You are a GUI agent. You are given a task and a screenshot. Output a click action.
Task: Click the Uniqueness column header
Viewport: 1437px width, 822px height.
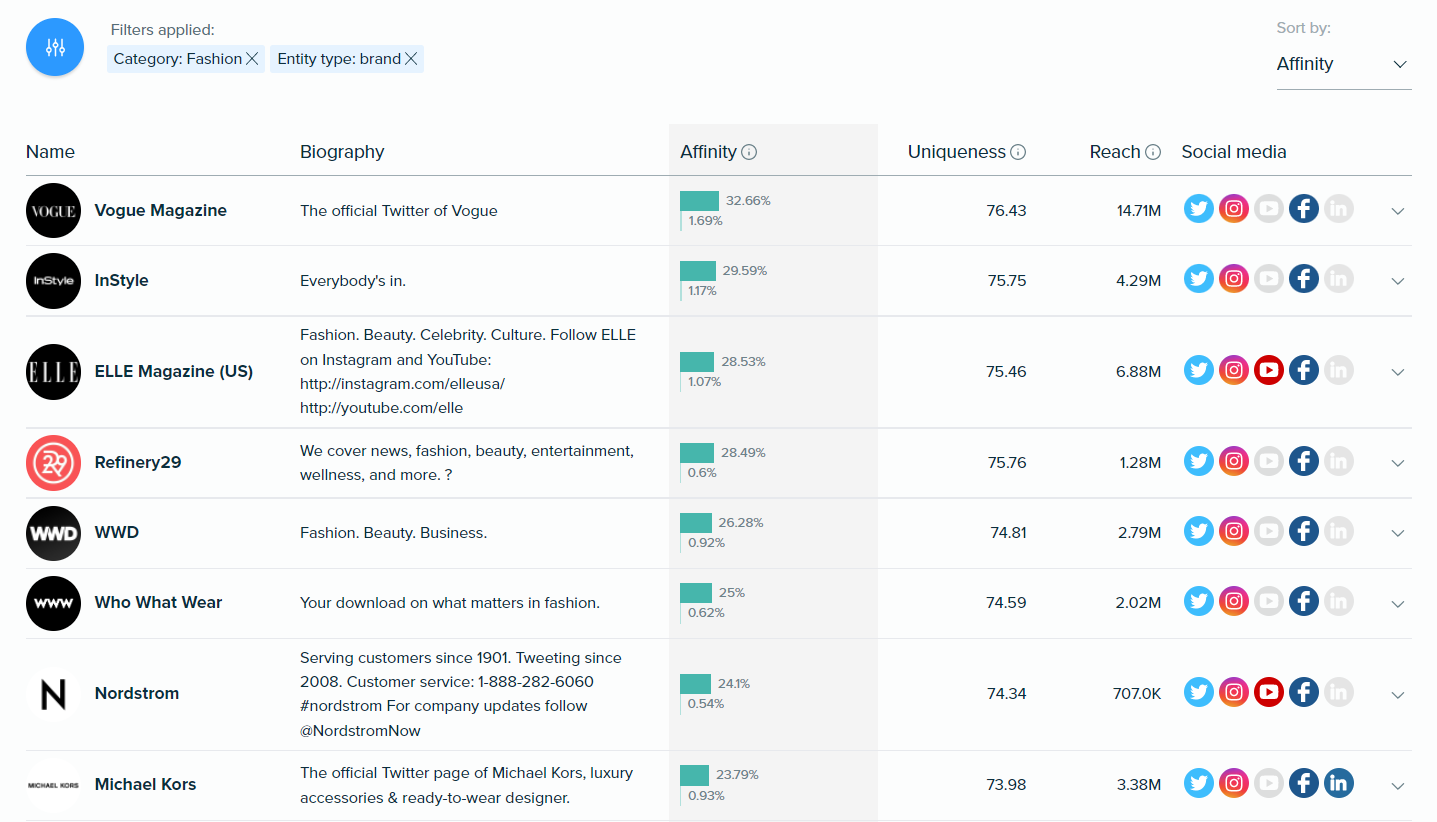click(x=956, y=152)
